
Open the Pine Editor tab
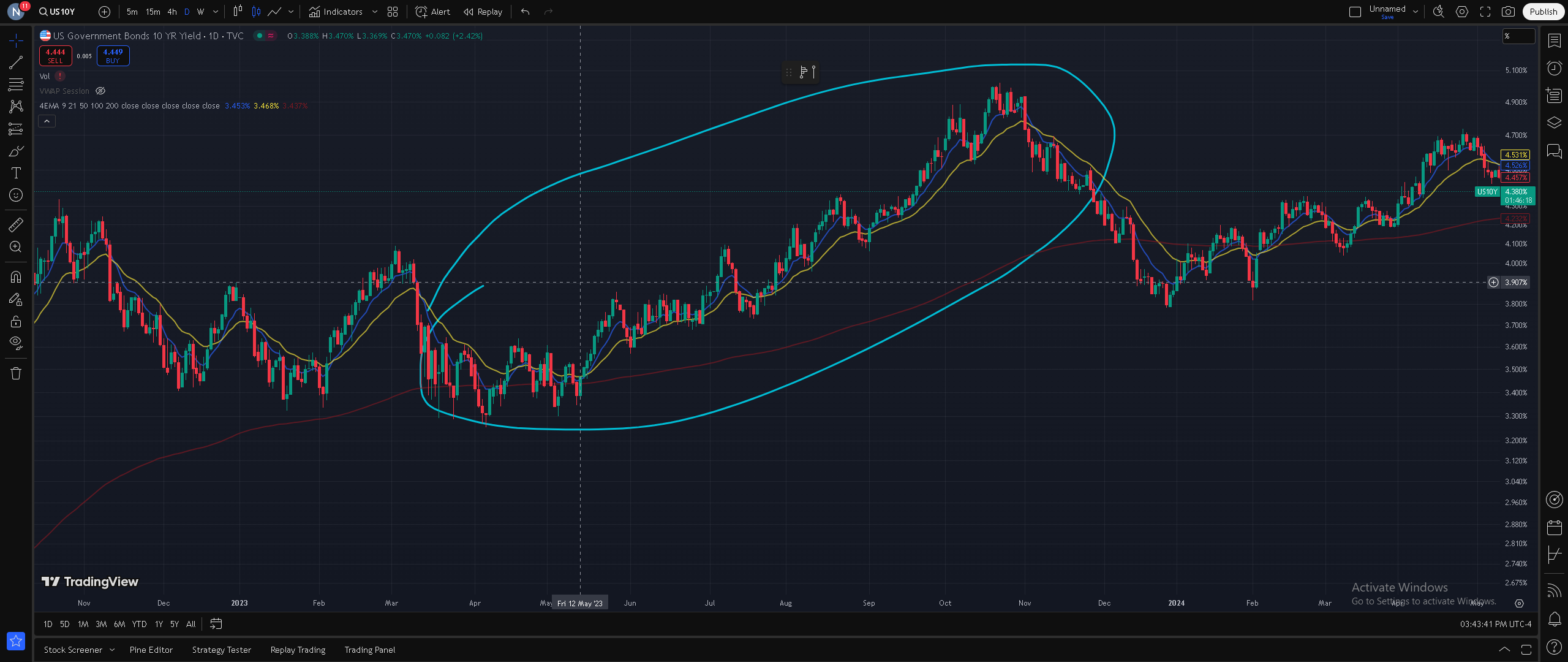pyautogui.click(x=151, y=650)
